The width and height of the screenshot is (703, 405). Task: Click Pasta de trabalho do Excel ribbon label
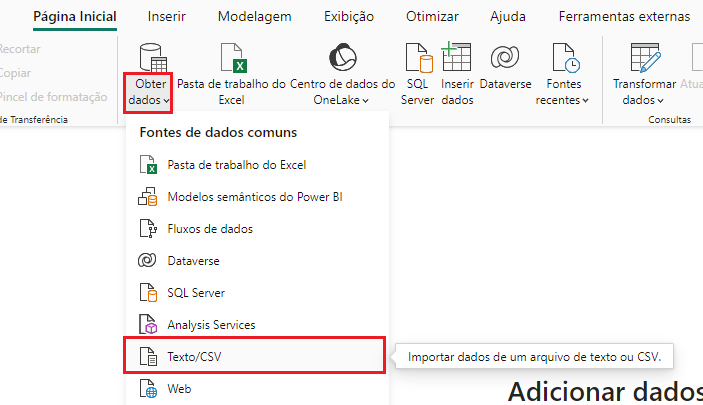(x=231, y=92)
